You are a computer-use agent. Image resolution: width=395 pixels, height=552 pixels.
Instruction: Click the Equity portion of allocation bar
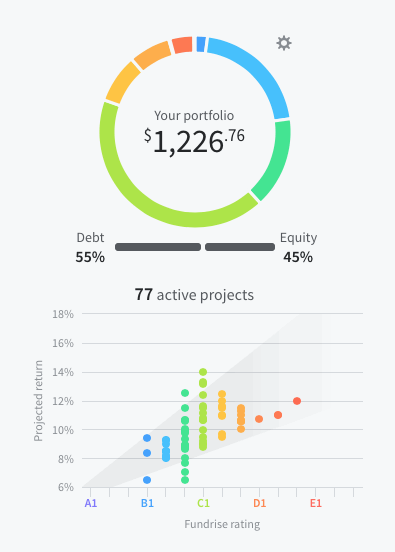(240, 247)
